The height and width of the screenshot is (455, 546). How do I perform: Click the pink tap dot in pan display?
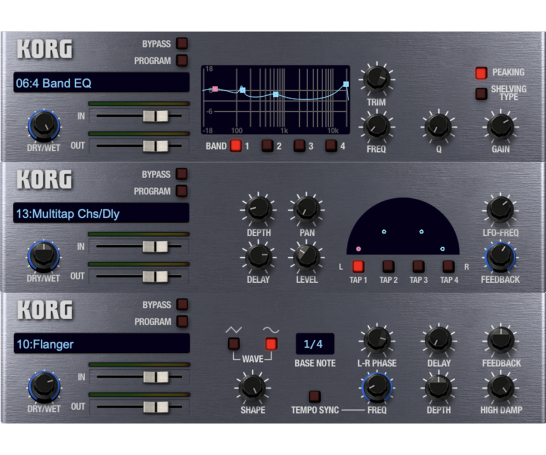pos(358,249)
